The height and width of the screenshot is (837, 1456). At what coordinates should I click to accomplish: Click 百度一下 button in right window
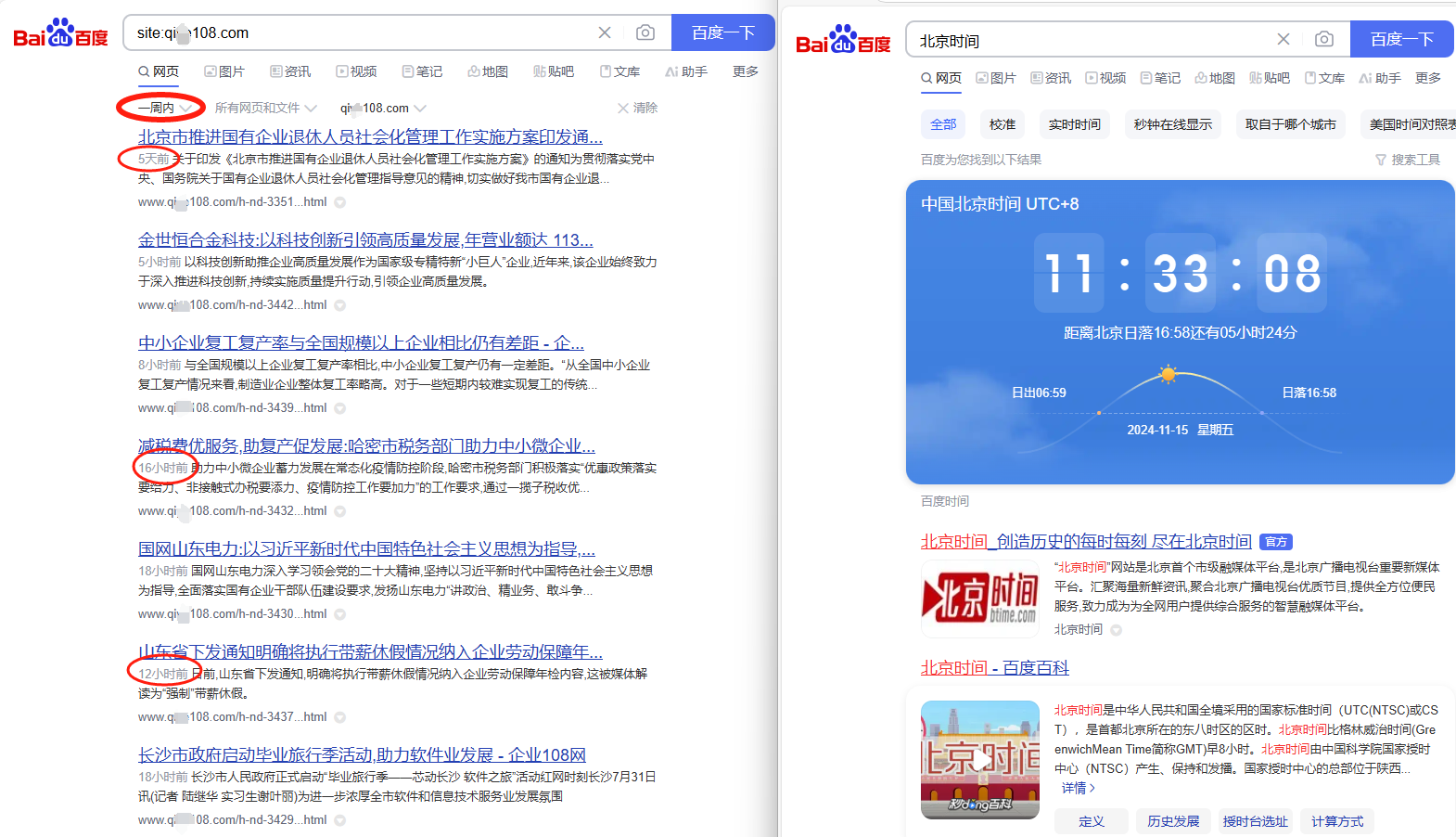point(1402,39)
